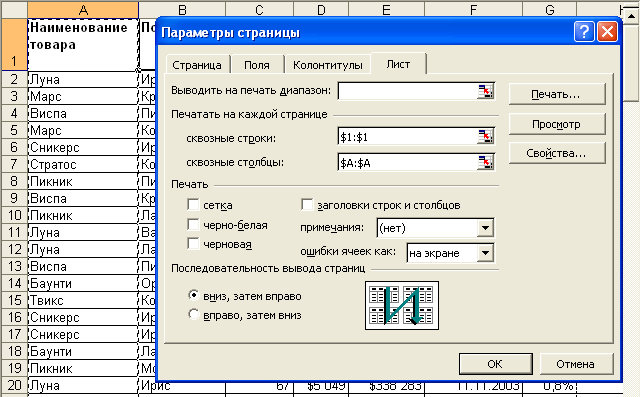Click cell Луна in row 2
This screenshot has width=640, height=397.
83,79
